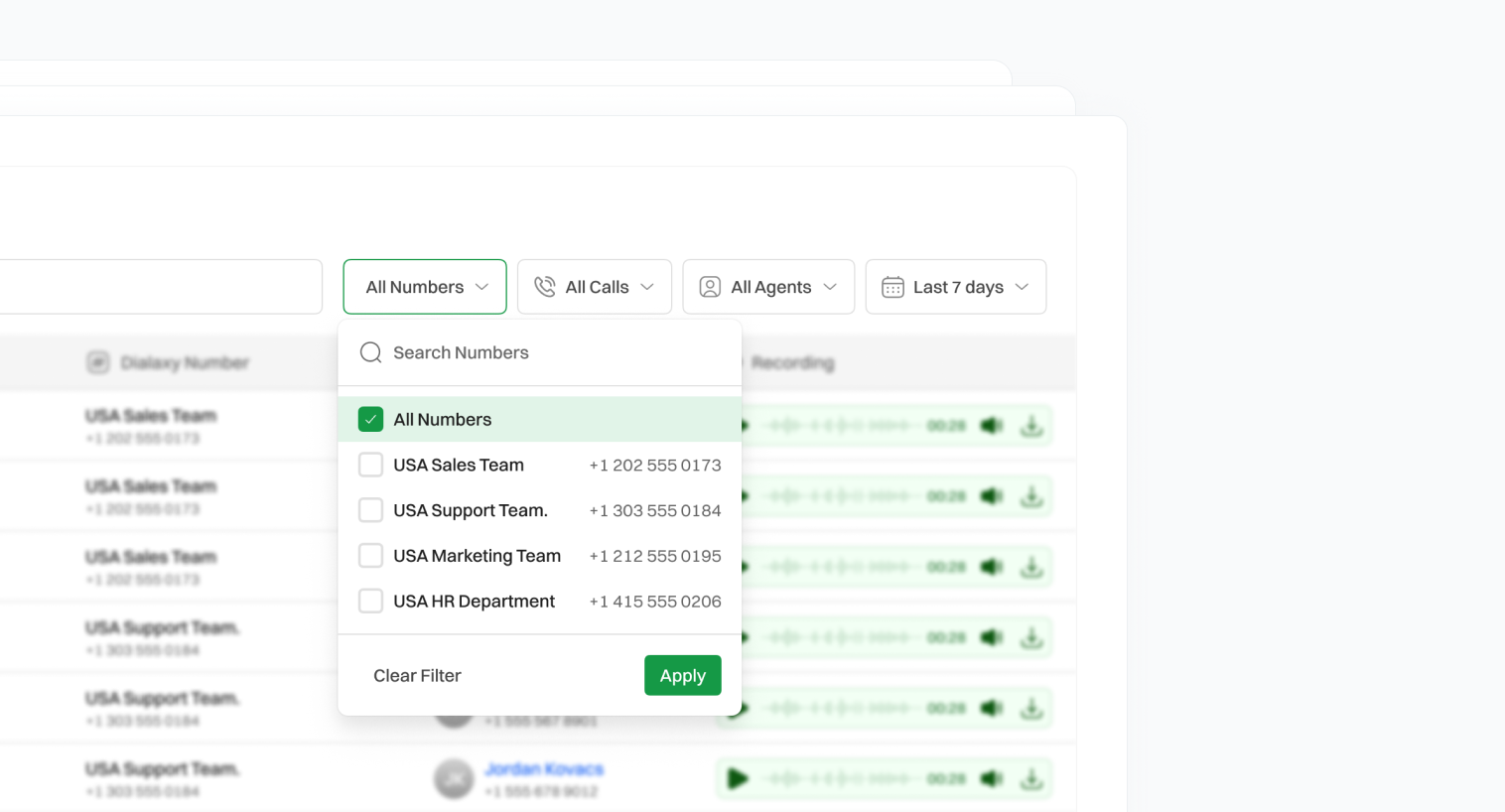The width and height of the screenshot is (1505, 812).
Task: Expand the Last 7 days date dropdown
Action: (956, 287)
